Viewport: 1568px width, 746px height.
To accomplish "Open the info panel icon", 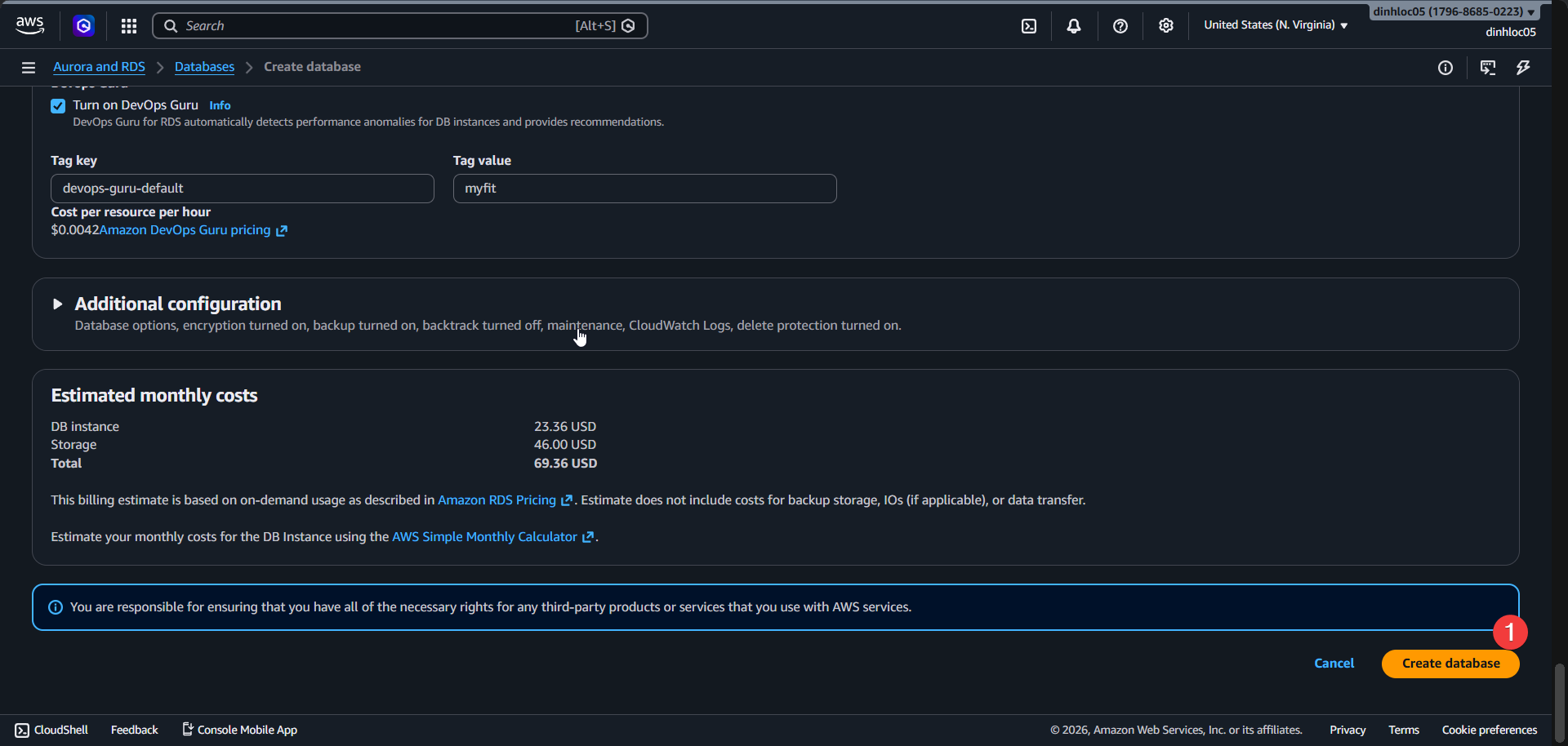I will pyautogui.click(x=1445, y=68).
